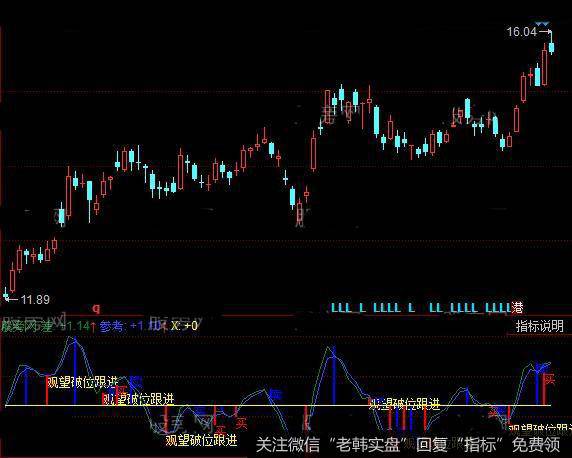
Task: Click the rightmost red 买 buy signal
Action: tap(549, 379)
